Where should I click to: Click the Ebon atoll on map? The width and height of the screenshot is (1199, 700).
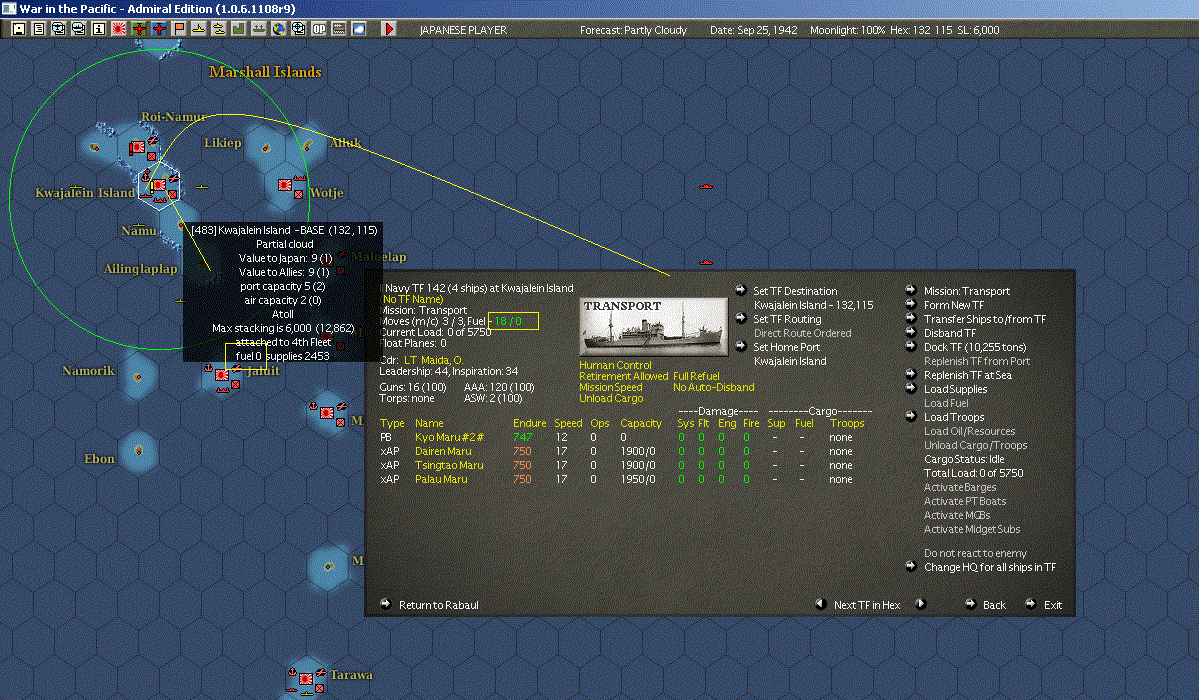coord(138,450)
